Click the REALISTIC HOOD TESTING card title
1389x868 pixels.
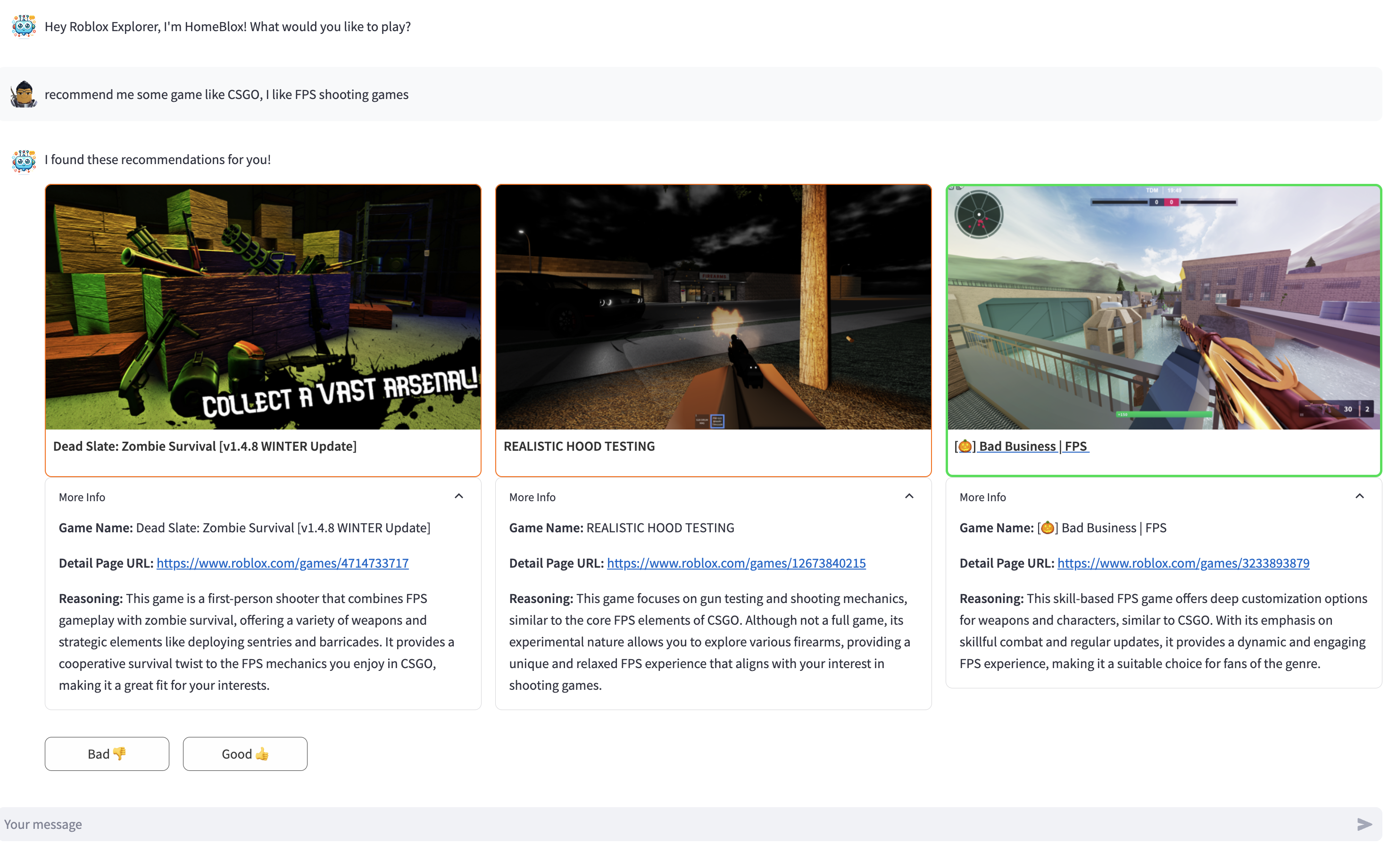click(579, 446)
